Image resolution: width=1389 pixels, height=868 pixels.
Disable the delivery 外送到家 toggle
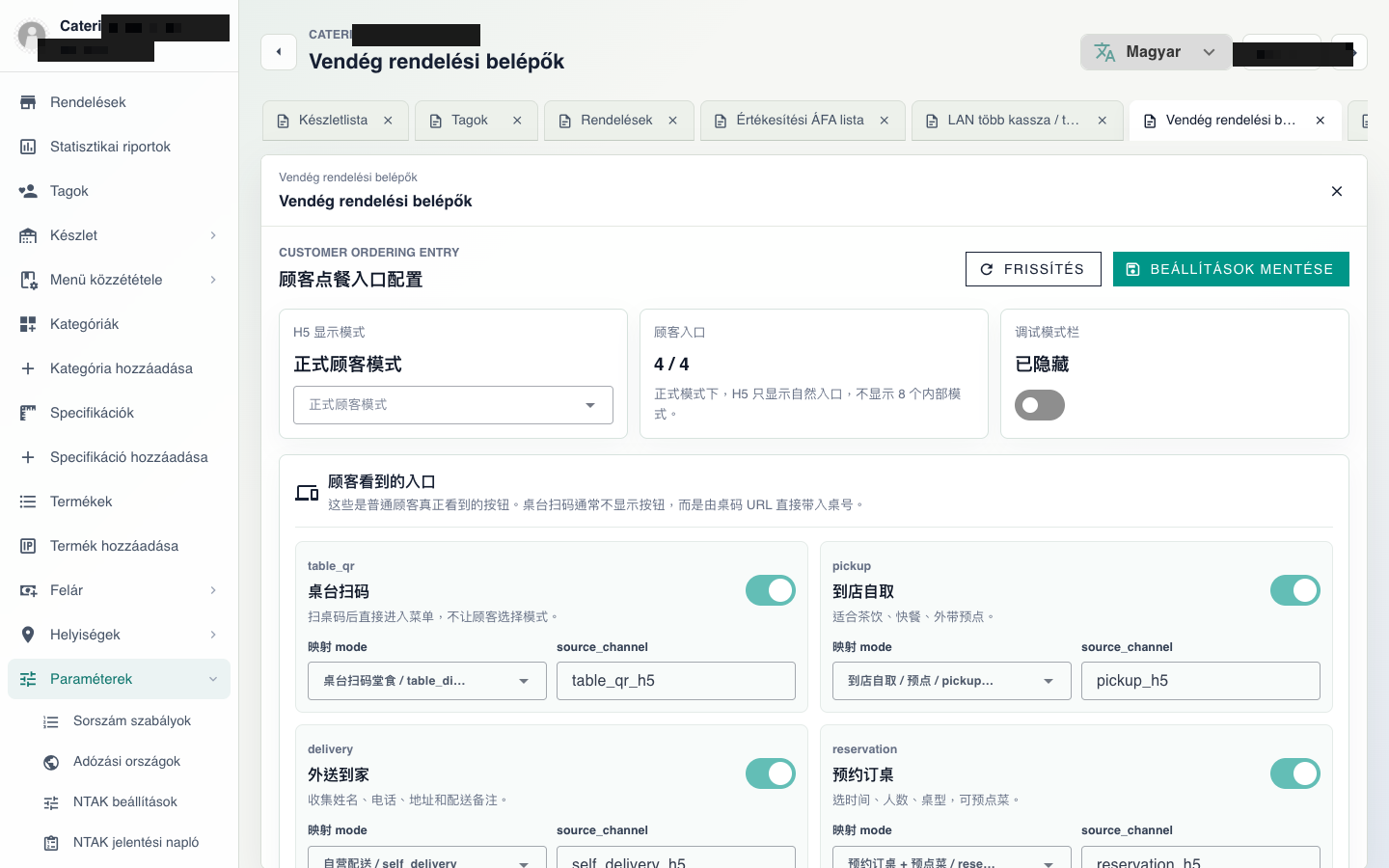(x=771, y=773)
